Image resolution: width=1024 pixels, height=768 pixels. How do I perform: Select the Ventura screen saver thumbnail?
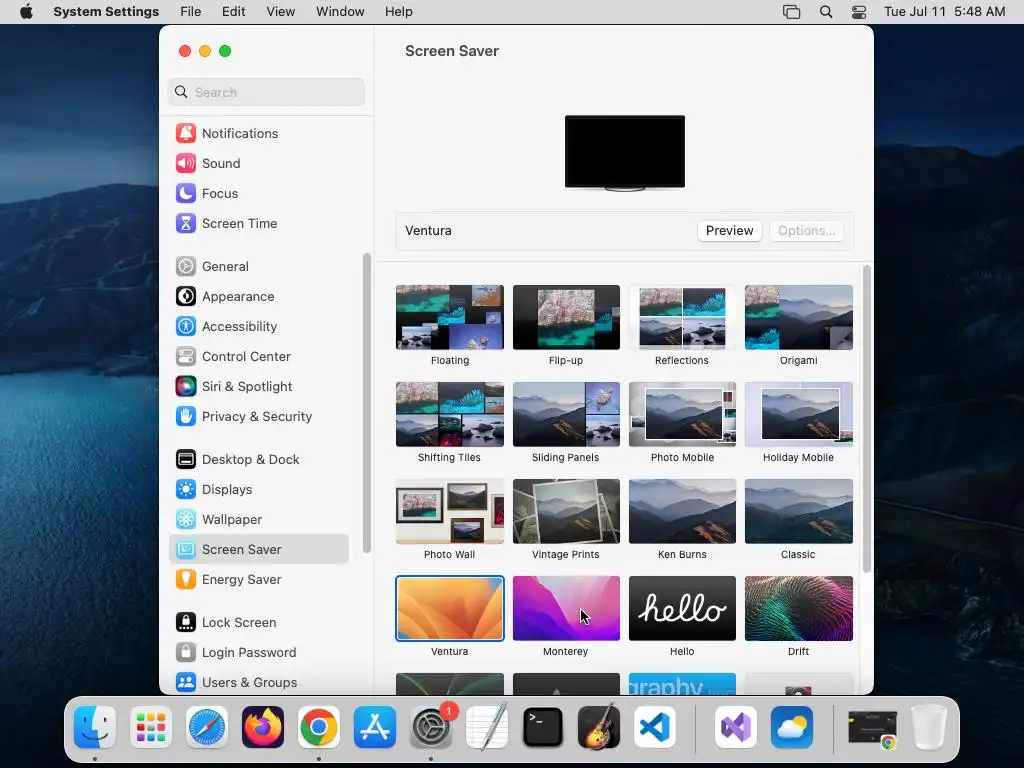click(x=450, y=609)
